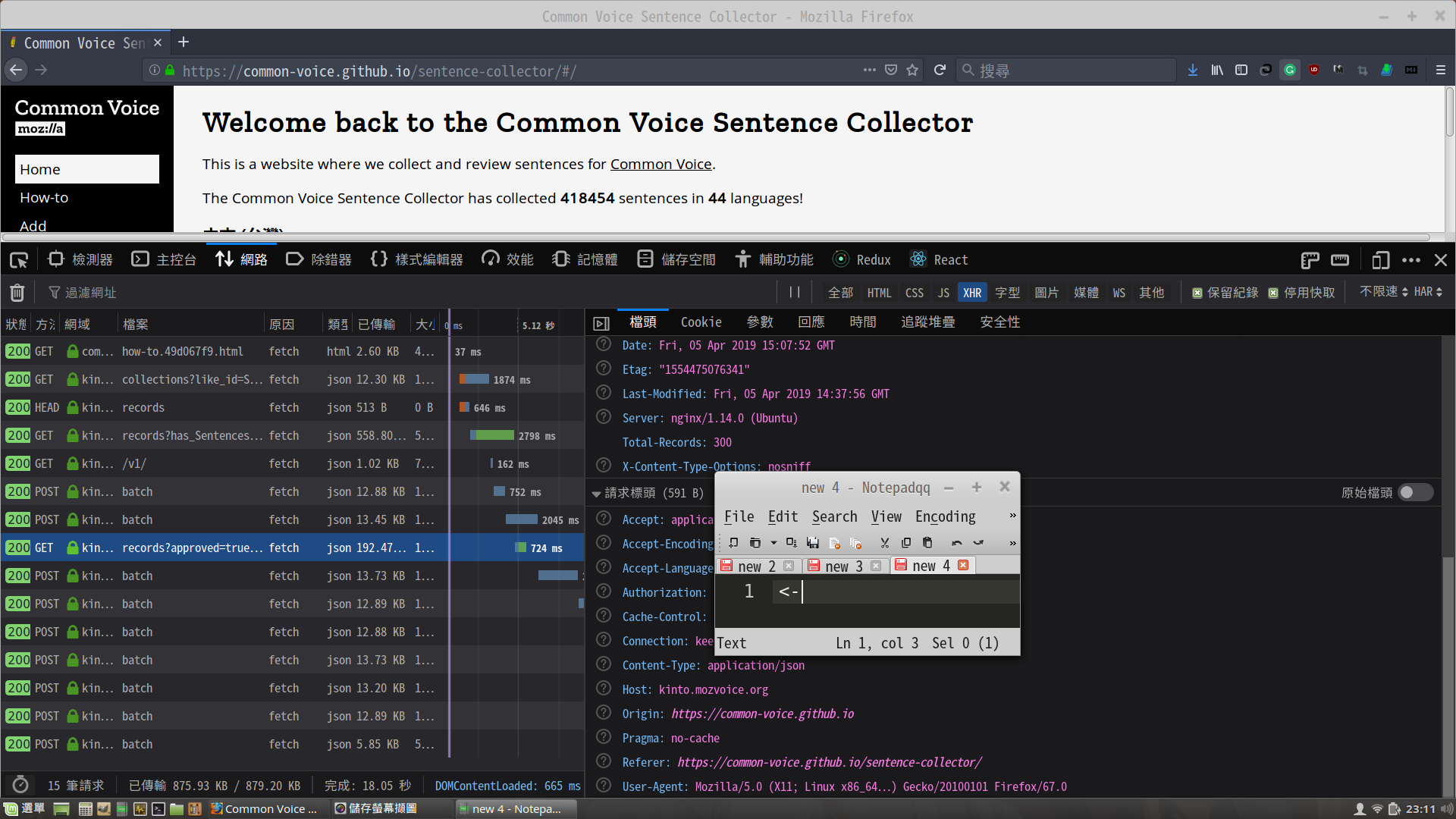Click taskbar volume icon
The width and height of the screenshot is (1456, 819).
tap(1448, 809)
